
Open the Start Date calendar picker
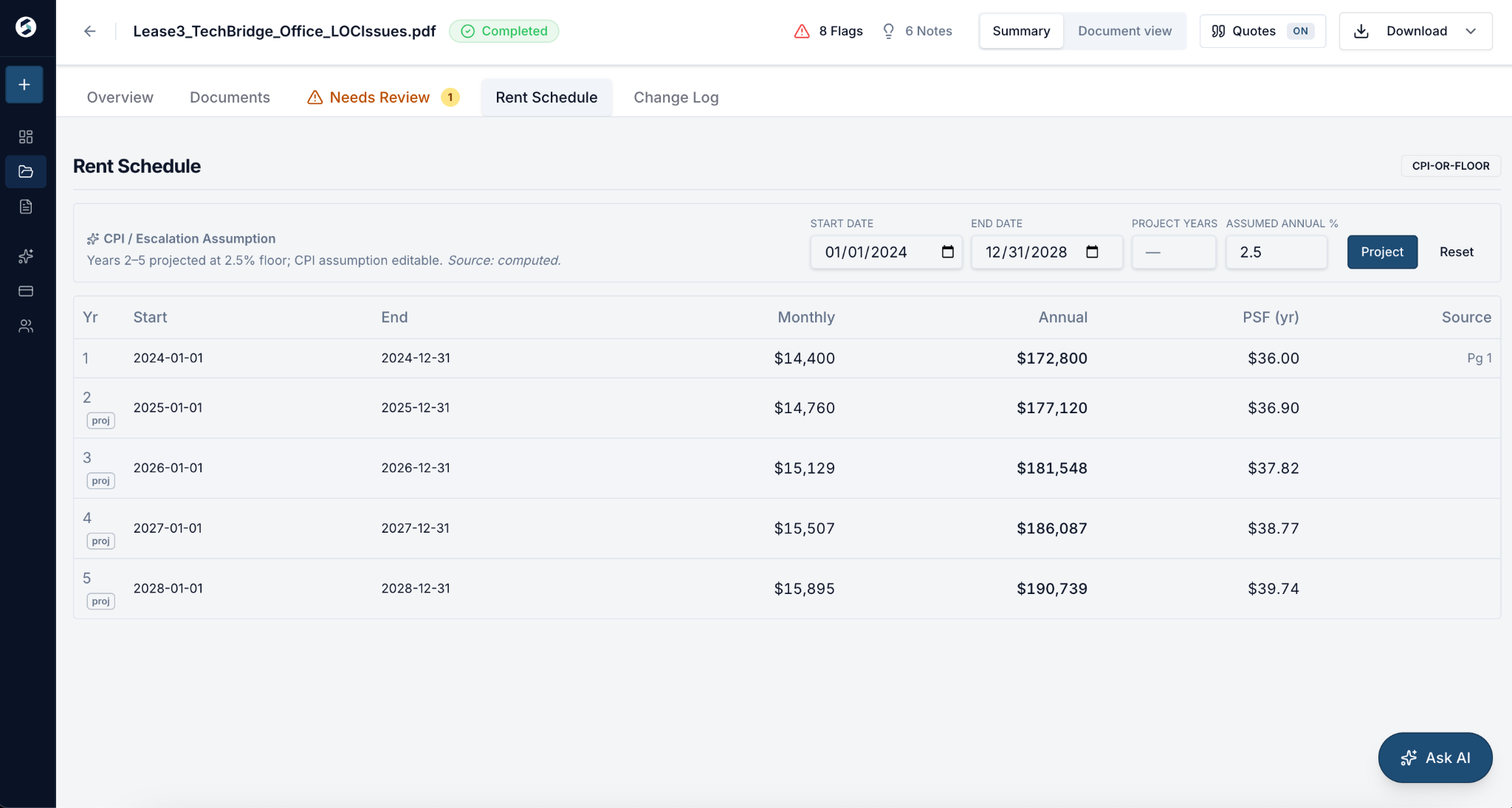pos(948,252)
